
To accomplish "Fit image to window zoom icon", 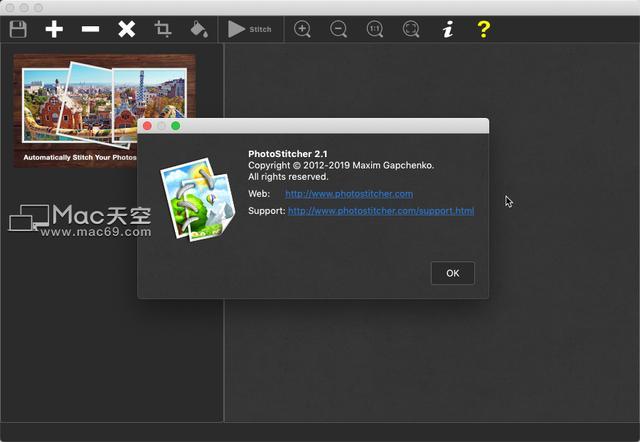I will coord(411,29).
